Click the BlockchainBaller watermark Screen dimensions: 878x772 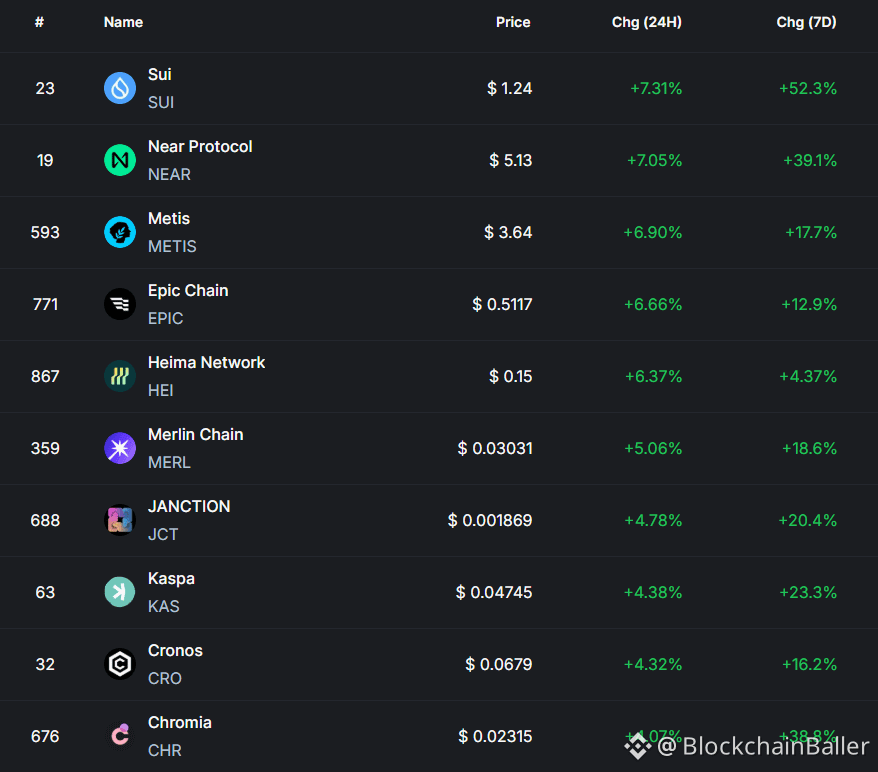tap(747, 746)
